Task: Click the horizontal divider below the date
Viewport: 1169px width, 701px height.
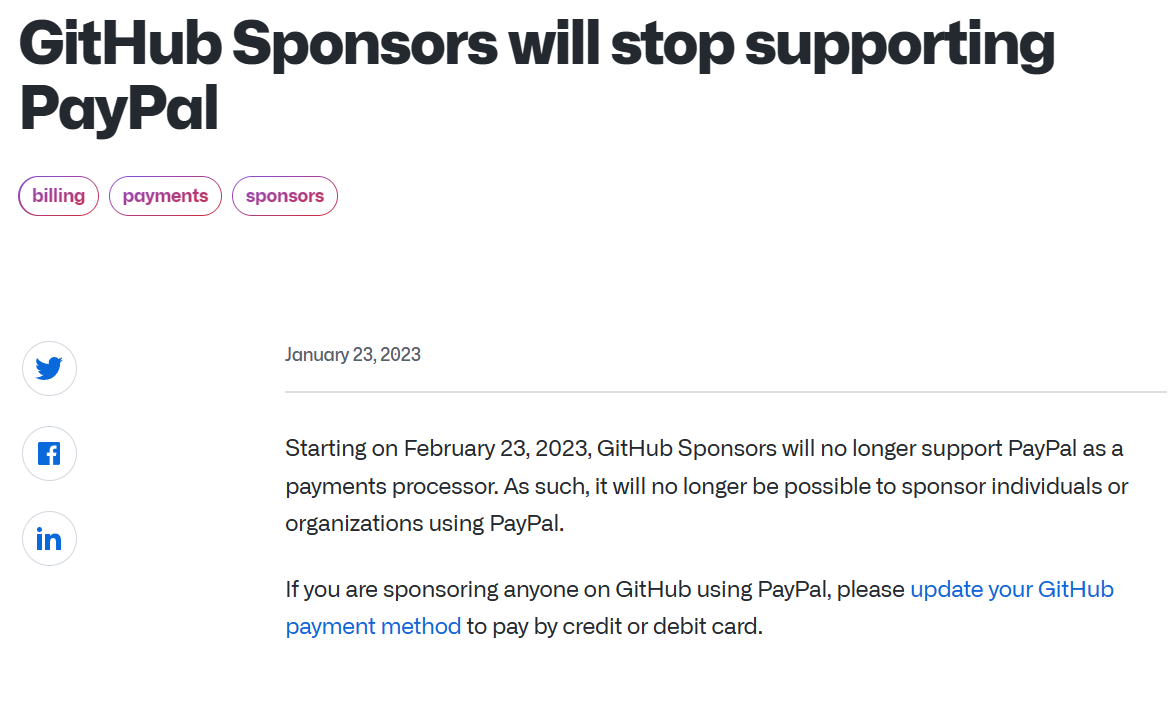Action: click(x=725, y=392)
